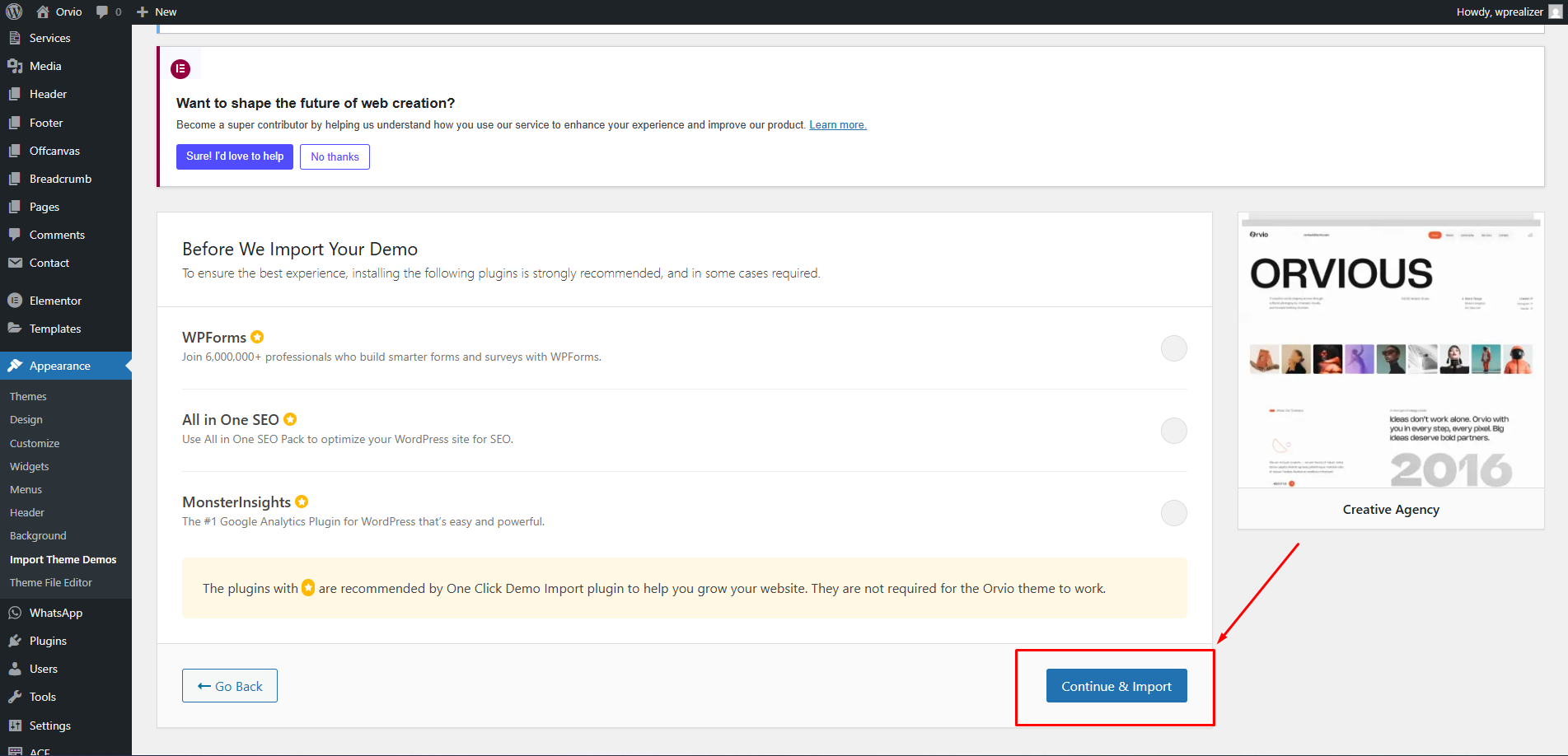Screen dimensions: 1568x756
Task: Click the Settings sidebar icon
Action: (15, 726)
